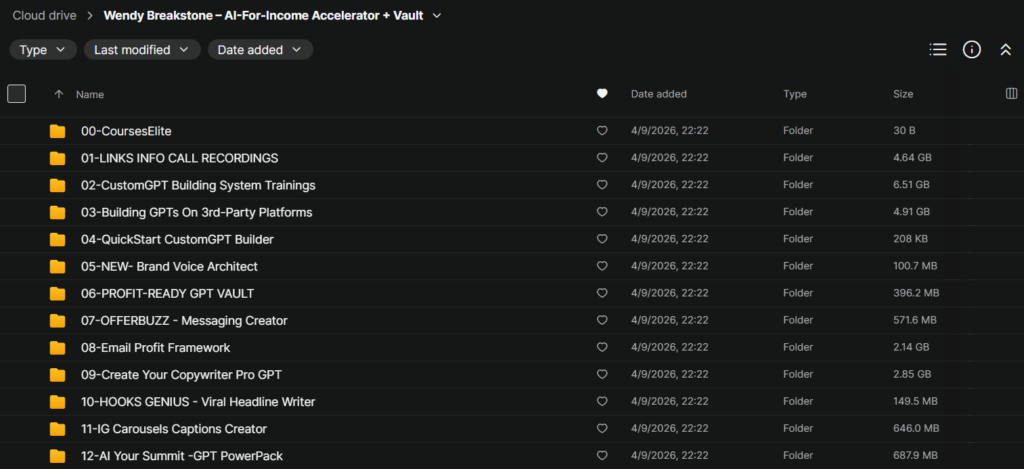This screenshot has height=469, width=1024.
Task: Sort by the Size column header
Action: tap(903, 94)
